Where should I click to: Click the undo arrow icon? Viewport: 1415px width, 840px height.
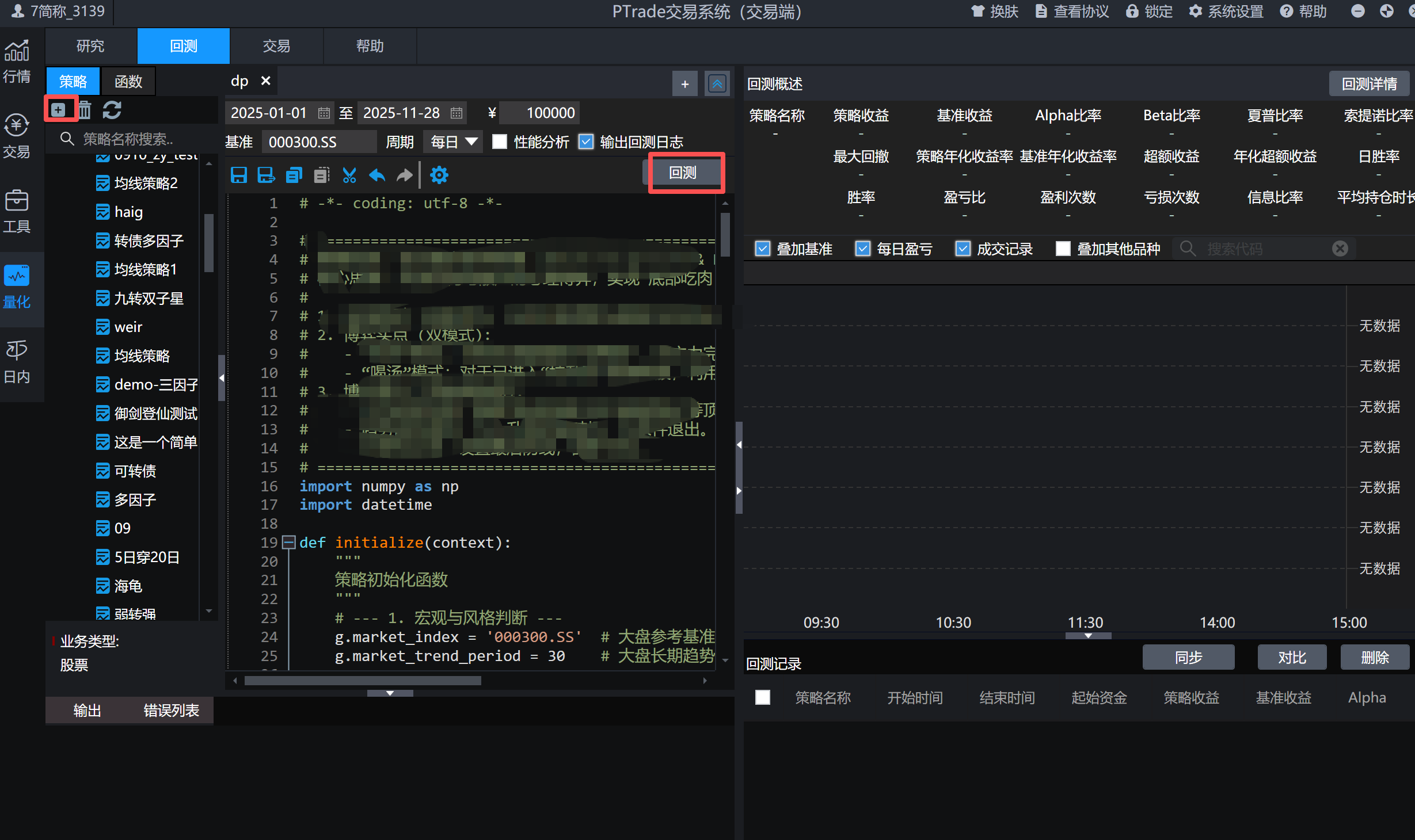tap(377, 175)
